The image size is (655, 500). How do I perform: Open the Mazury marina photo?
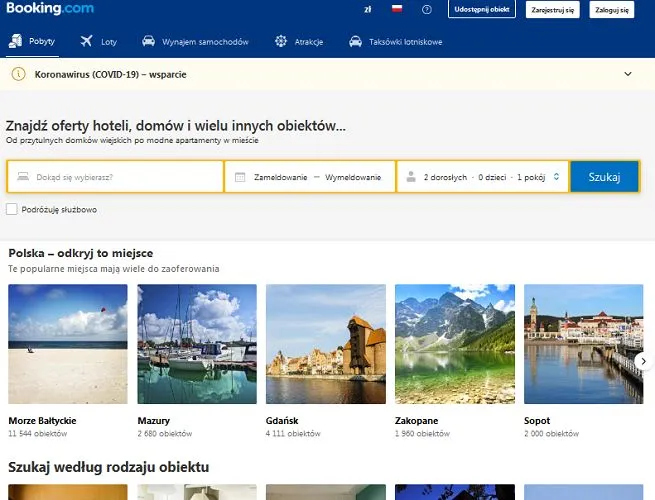point(197,344)
